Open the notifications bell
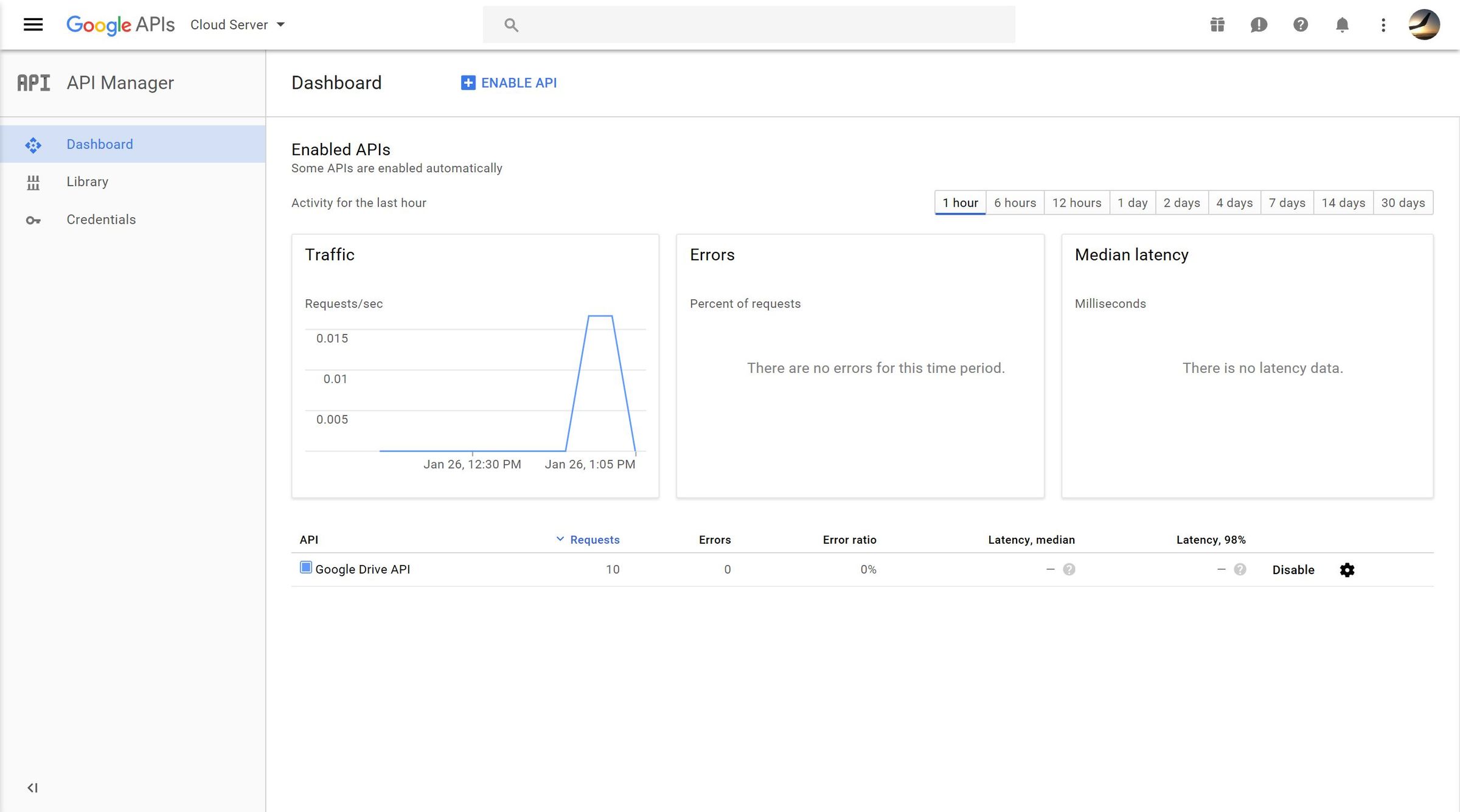 (x=1342, y=25)
